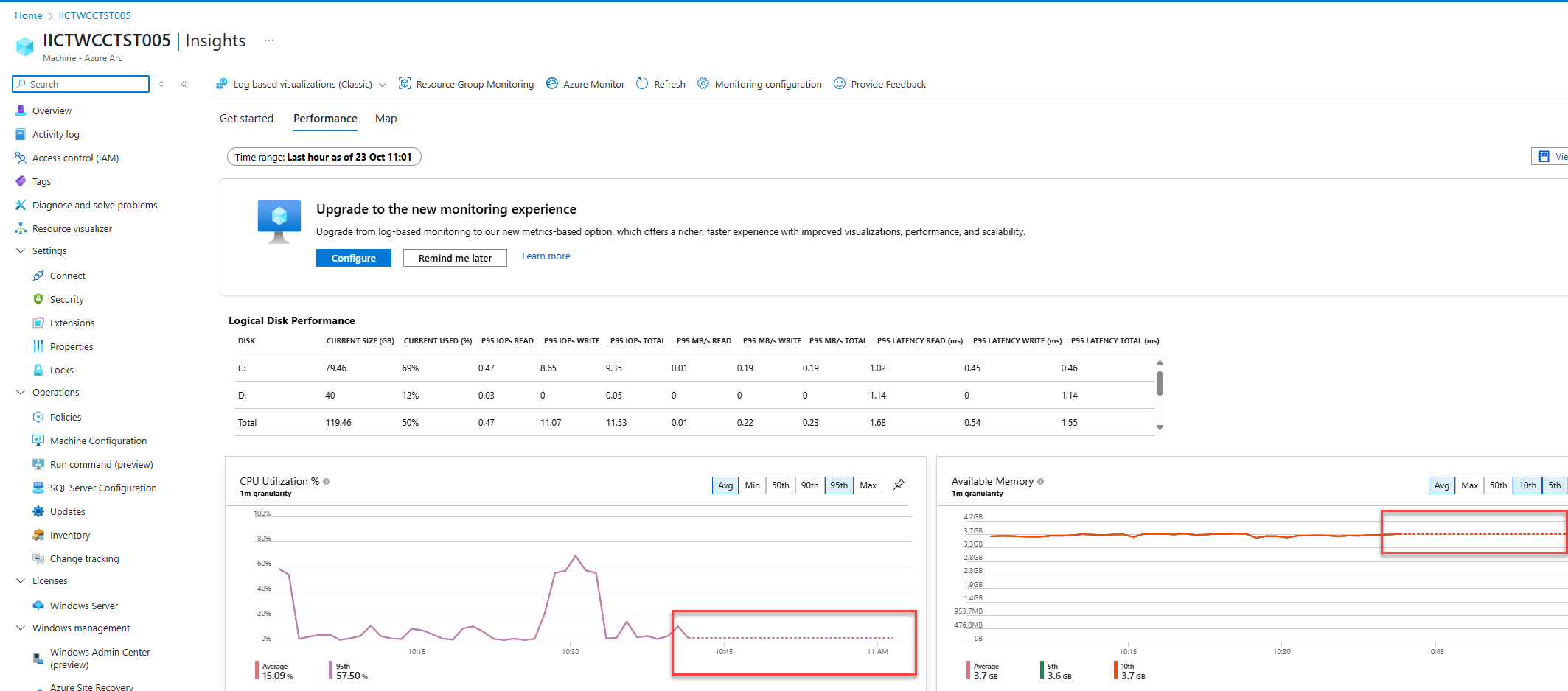Open Log based visualizations (Classic) dropdown
This screenshot has height=691, width=1568.
coord(302,84)
